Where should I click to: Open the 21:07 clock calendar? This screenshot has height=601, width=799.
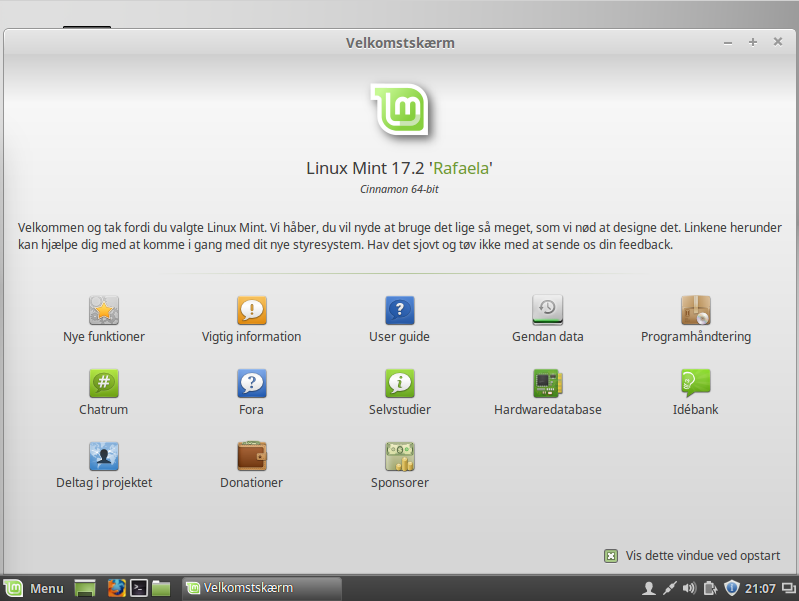(760, 589)
